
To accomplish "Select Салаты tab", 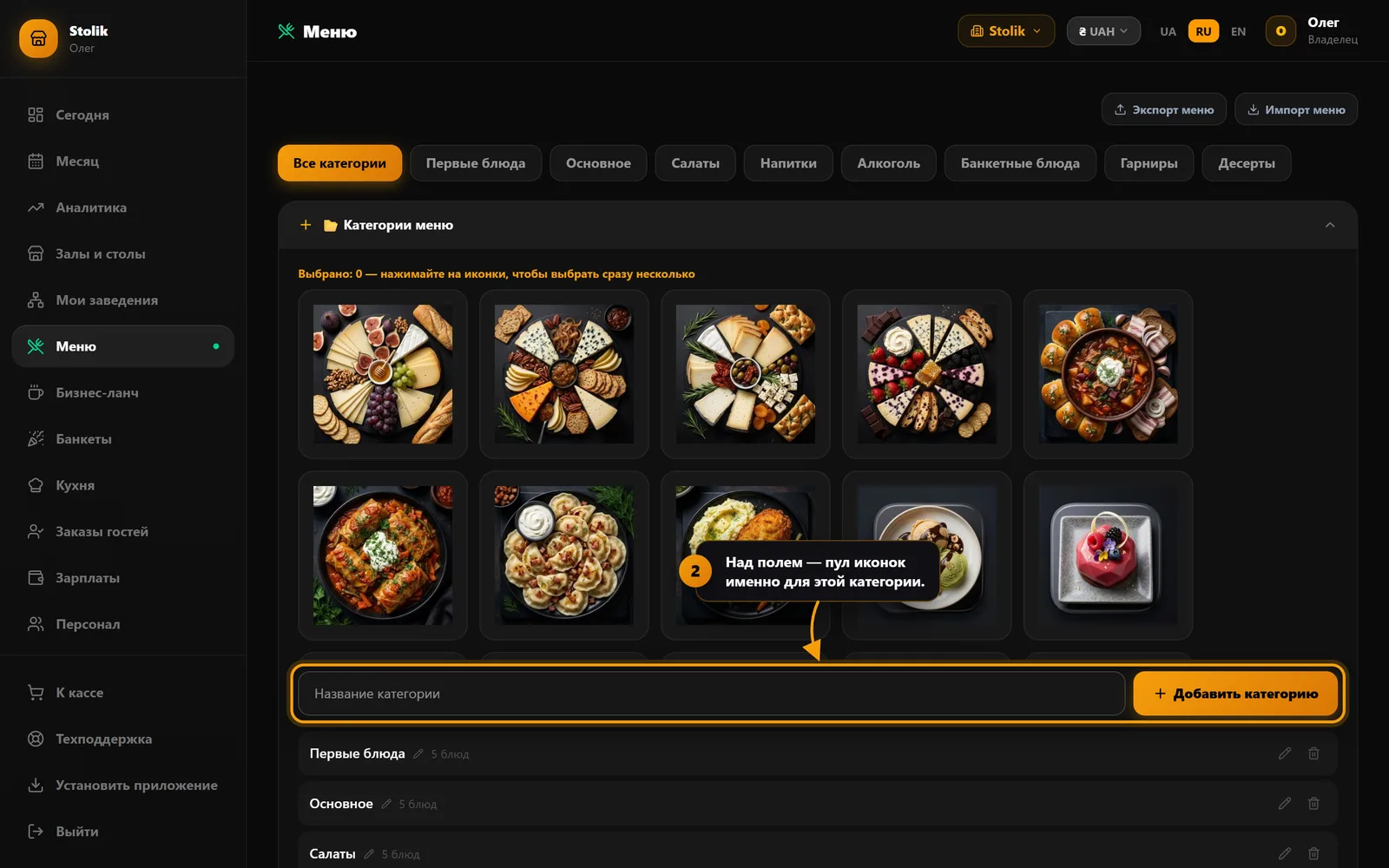I will coord(695,163).
